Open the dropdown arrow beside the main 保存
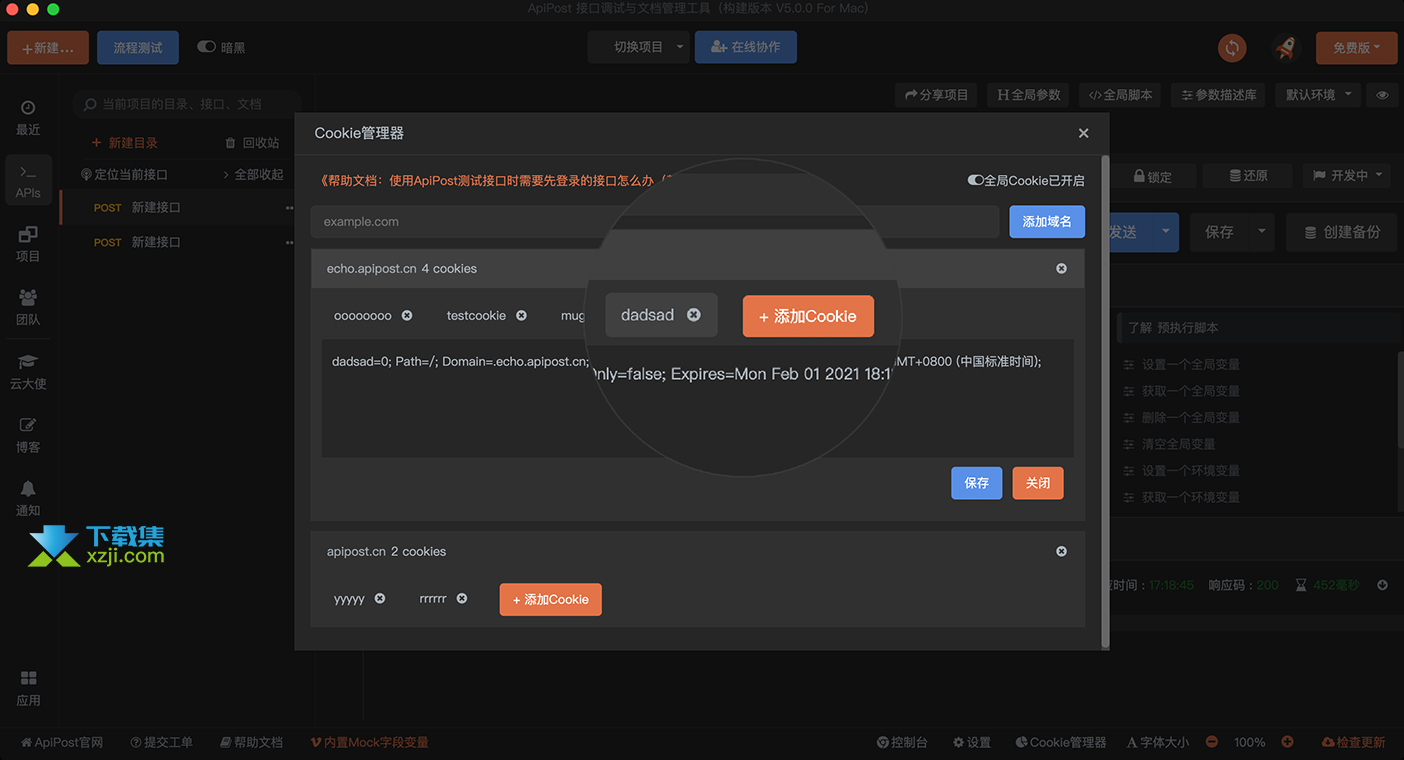Viewport: 1404px width, 760px height. (1262, 232)
